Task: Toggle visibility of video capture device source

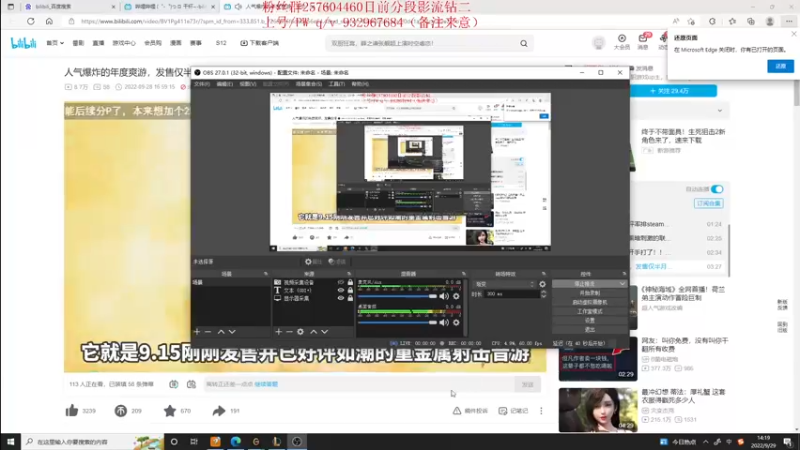Action: coord(341,282)
